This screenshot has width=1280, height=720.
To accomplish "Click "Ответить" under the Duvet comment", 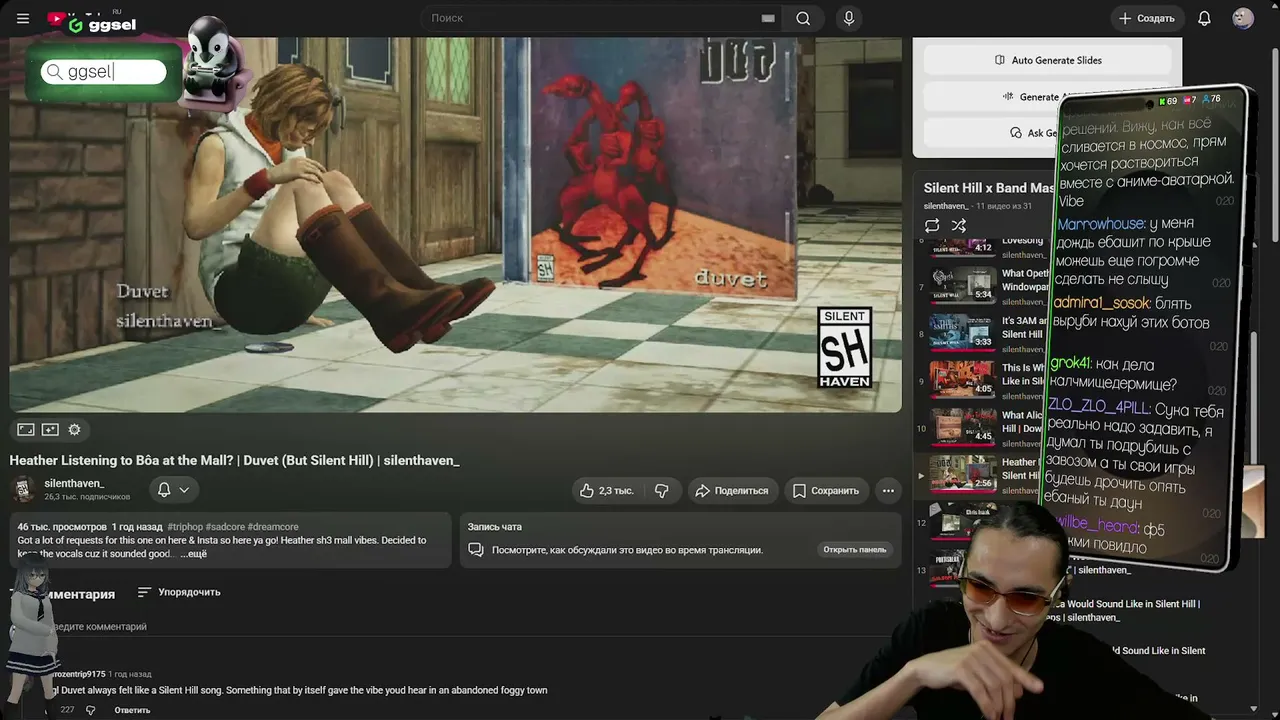I will tap(132, 710).
